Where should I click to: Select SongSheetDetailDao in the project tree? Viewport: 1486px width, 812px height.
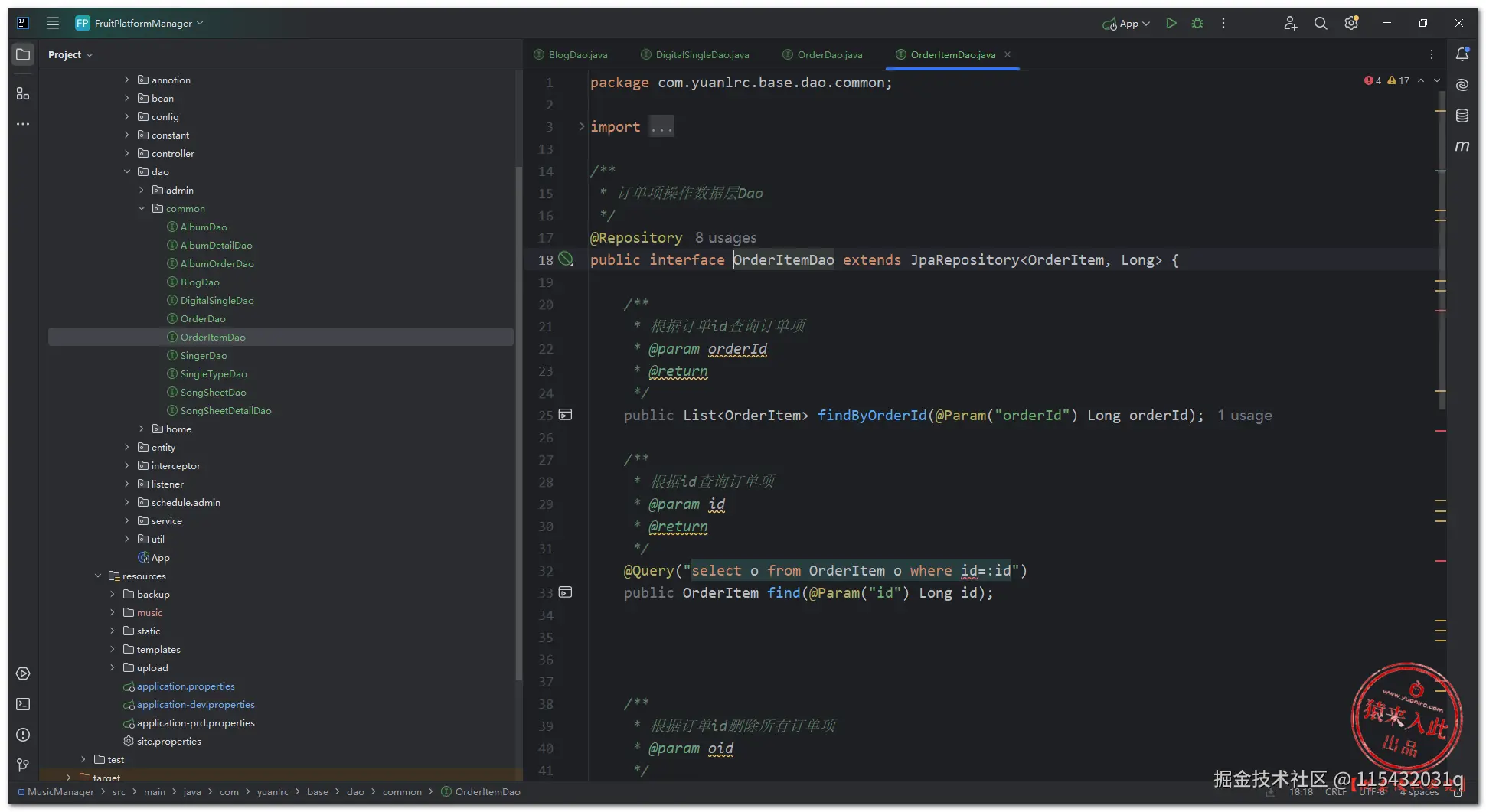tap(226, 410)
